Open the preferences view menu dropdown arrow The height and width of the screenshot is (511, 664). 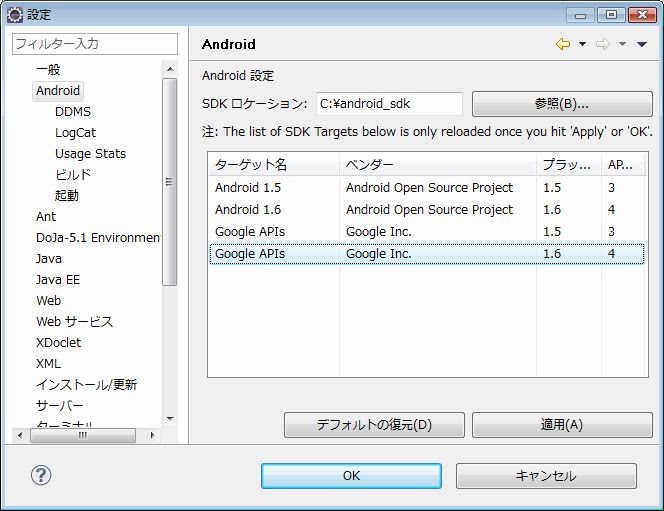[642, 45]
